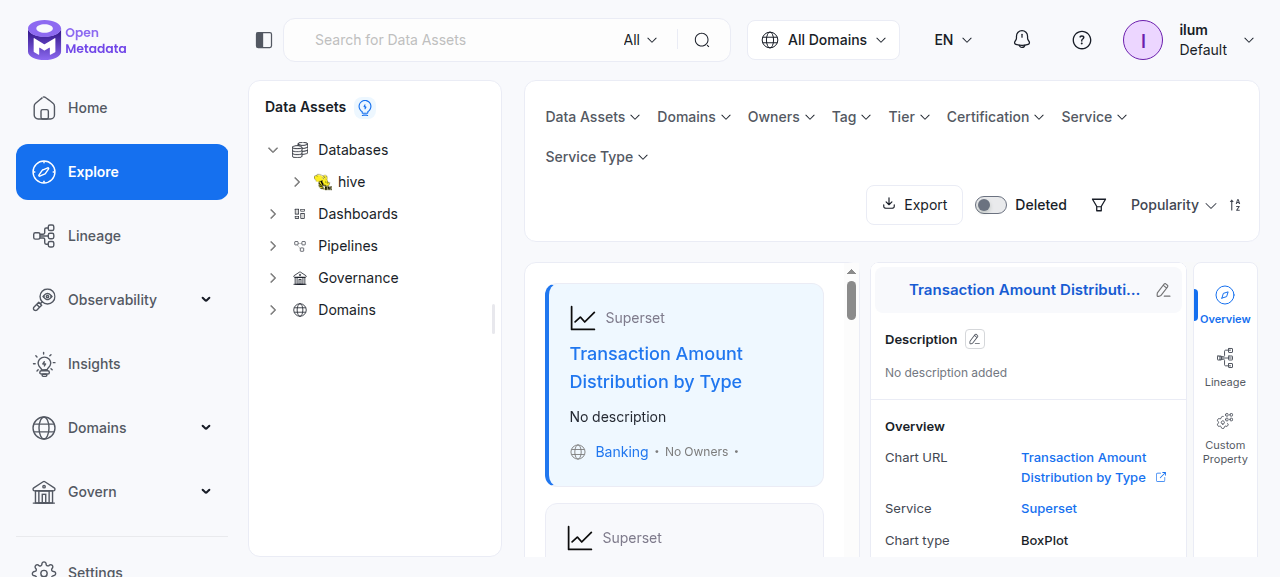Open Lineage in the sidebar

122,236
